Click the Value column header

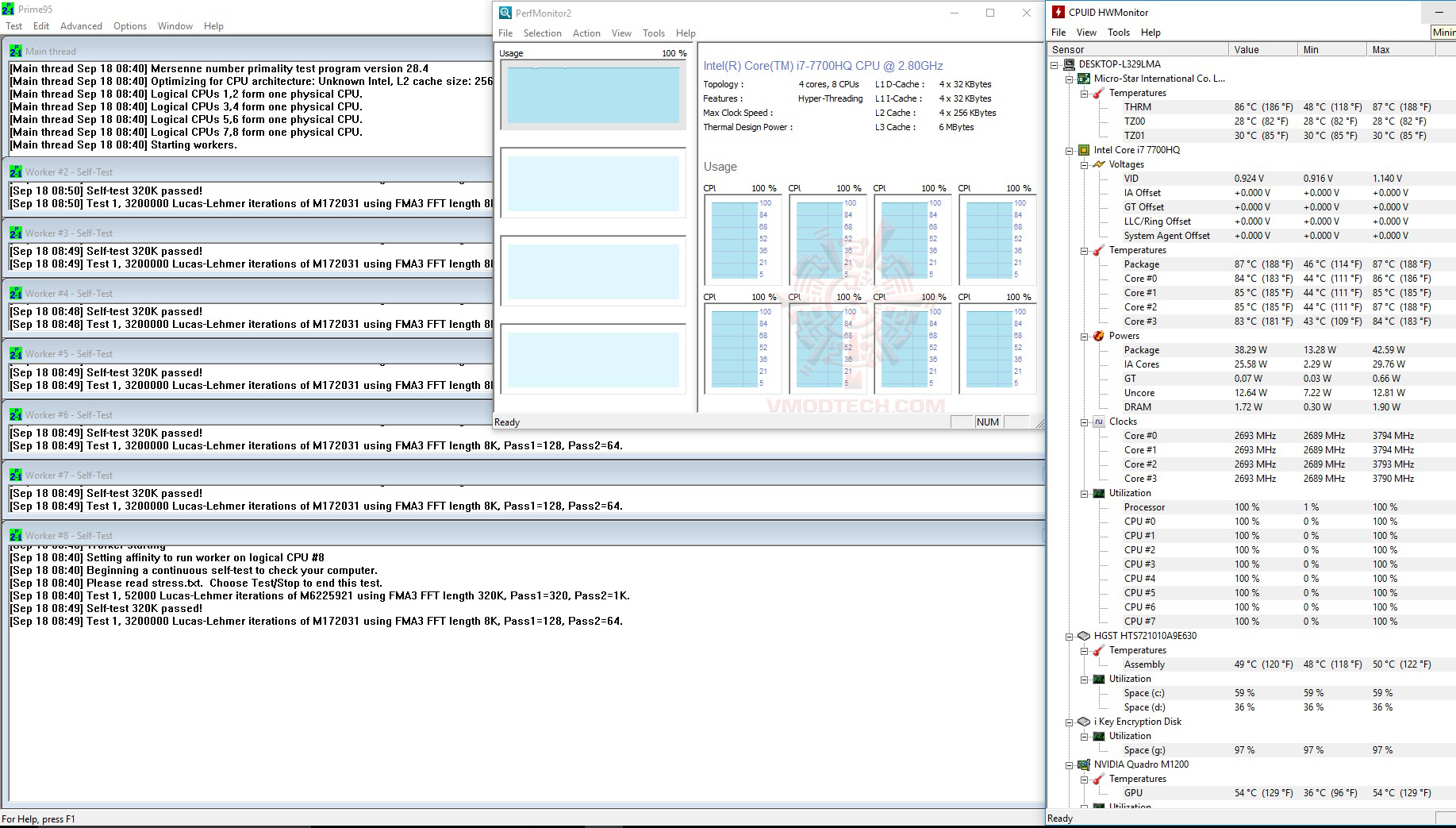pos(1262,49)
